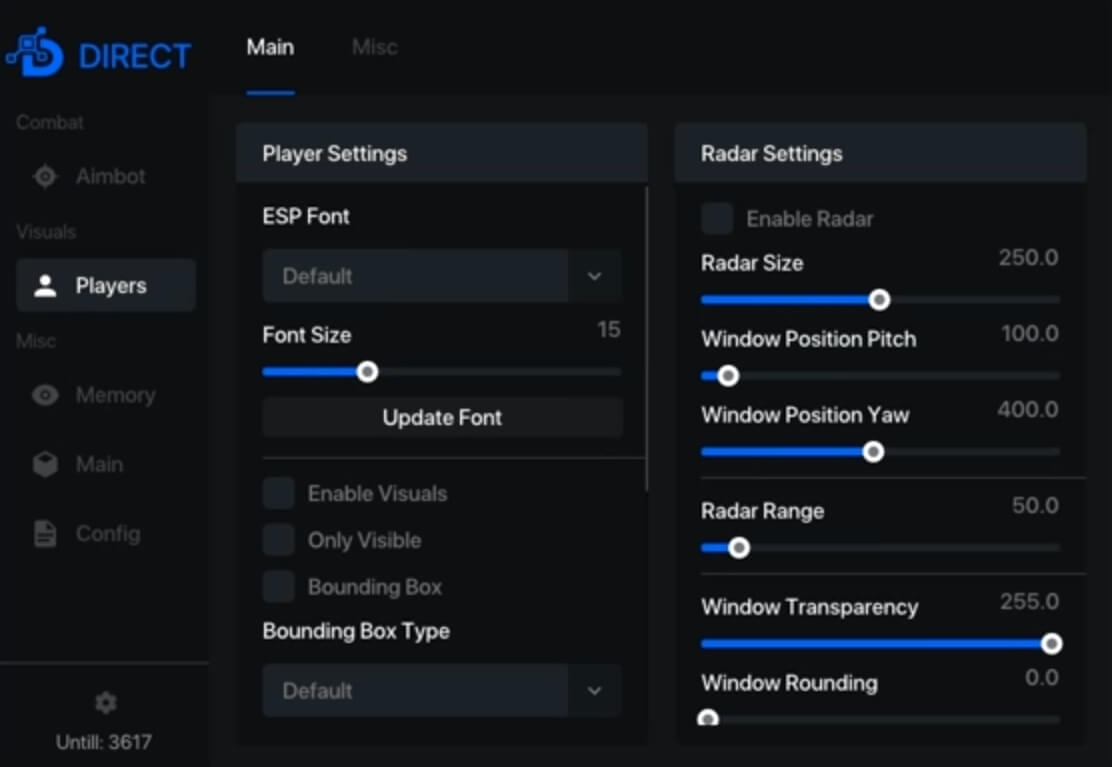Select the Players person icon
The height and width of the screenshot is (767, 1112).
tap(45, 286)
